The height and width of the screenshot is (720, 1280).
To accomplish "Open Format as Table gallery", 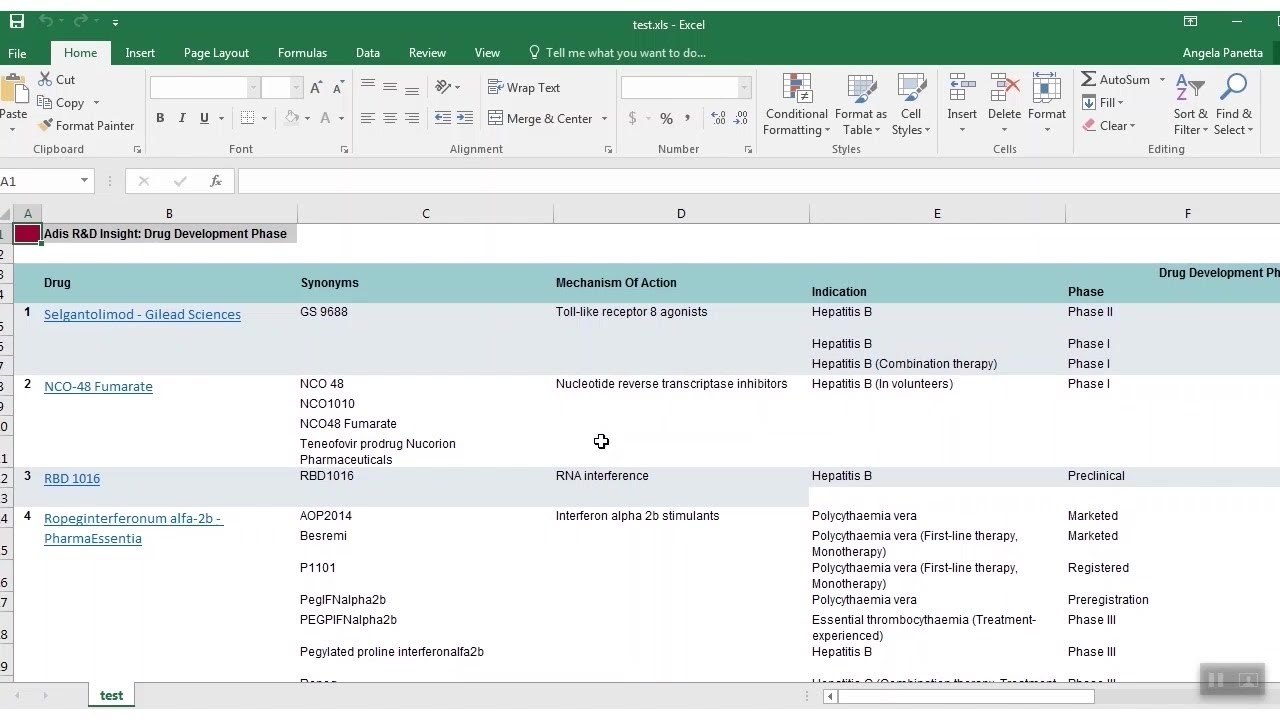I will click(861, 104).
